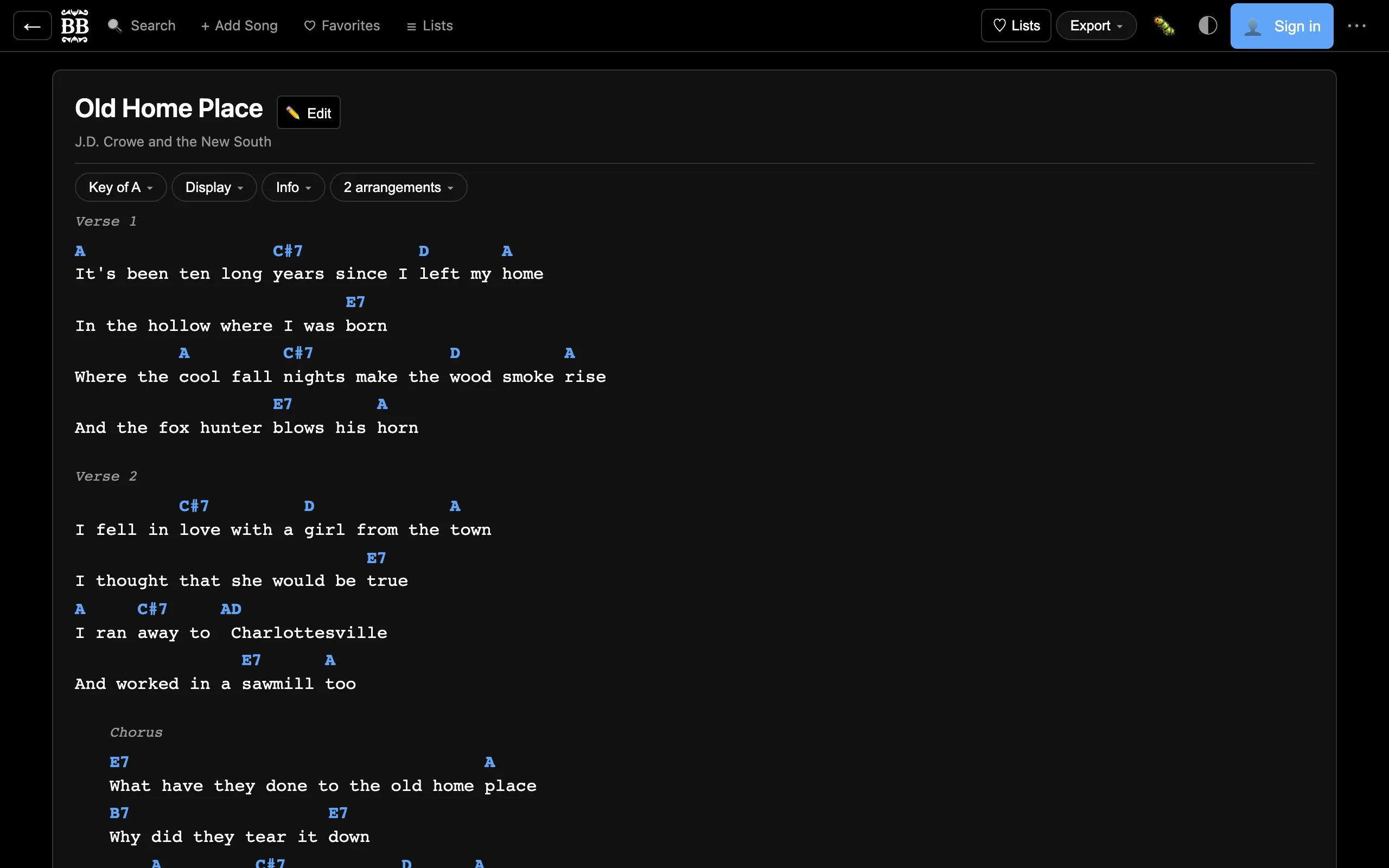Click the lyric 'And worked in a sawmill too'
Screen dimensions: 1389x868
click(215, 684)
